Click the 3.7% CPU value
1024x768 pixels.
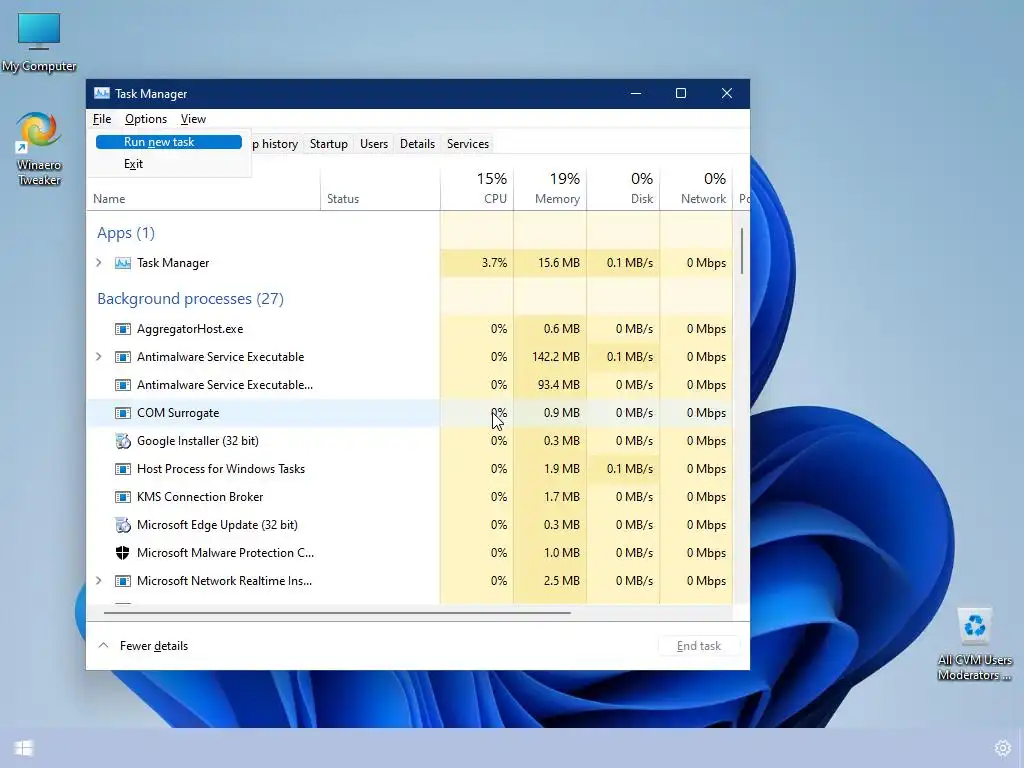point(494,263)
